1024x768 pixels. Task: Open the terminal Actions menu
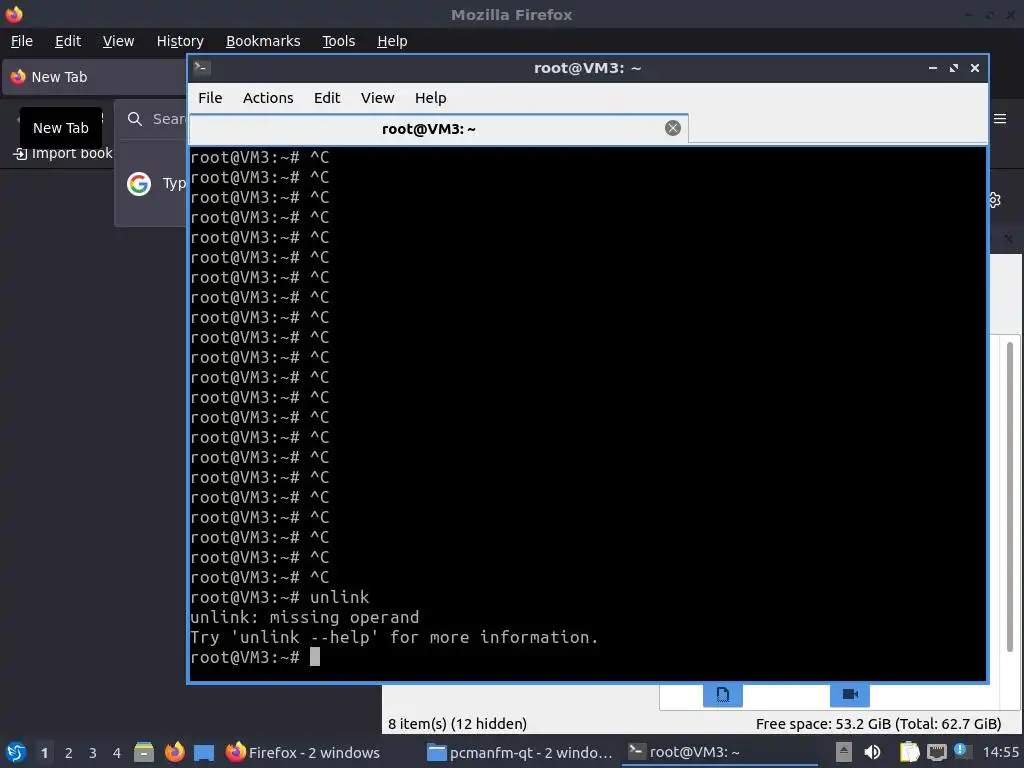click(268, 98)
